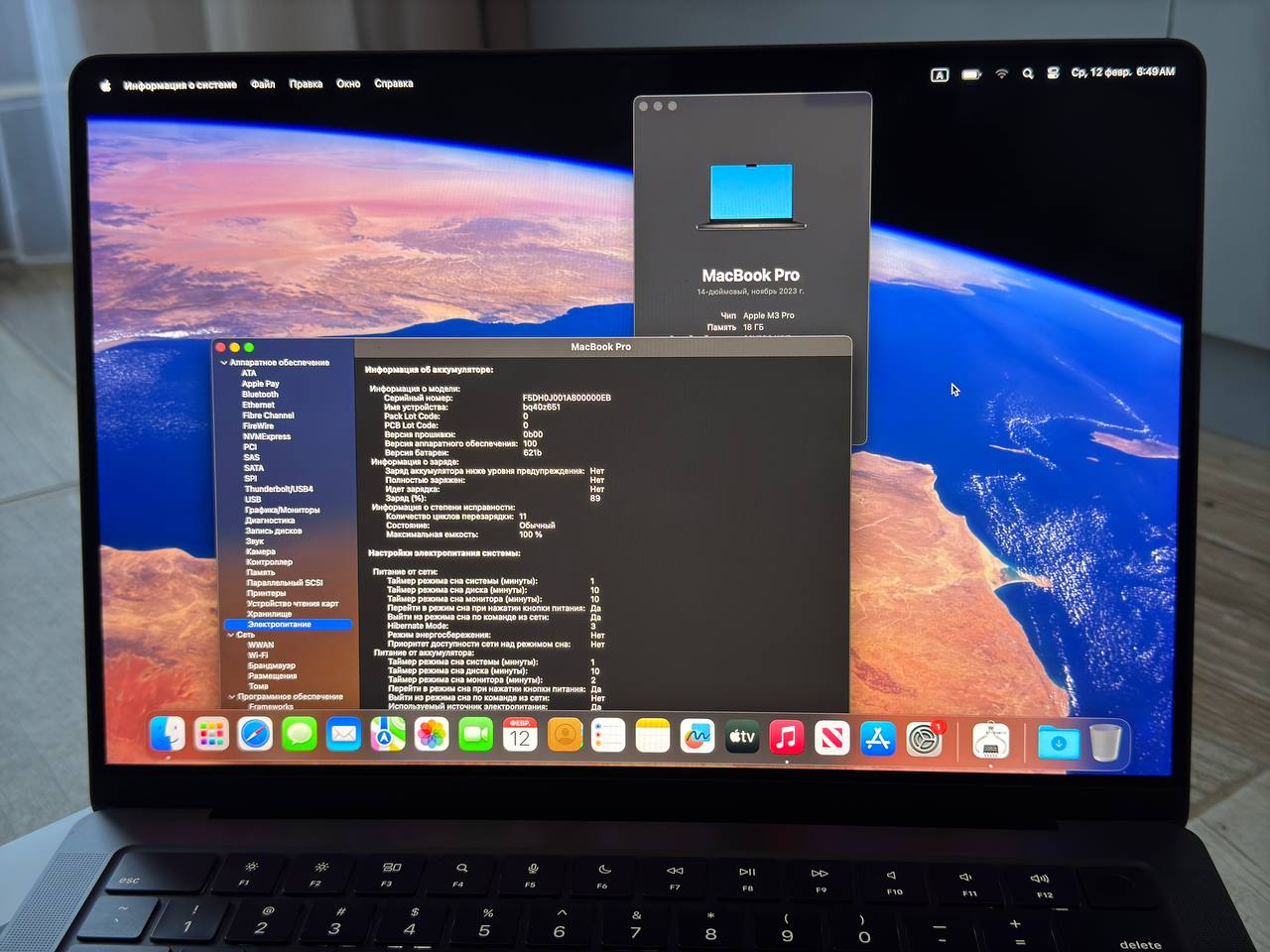This screenshot has height=952, width=1270.
Task: Open the Wi-Fi status menu
Action: pos(1002,74)
